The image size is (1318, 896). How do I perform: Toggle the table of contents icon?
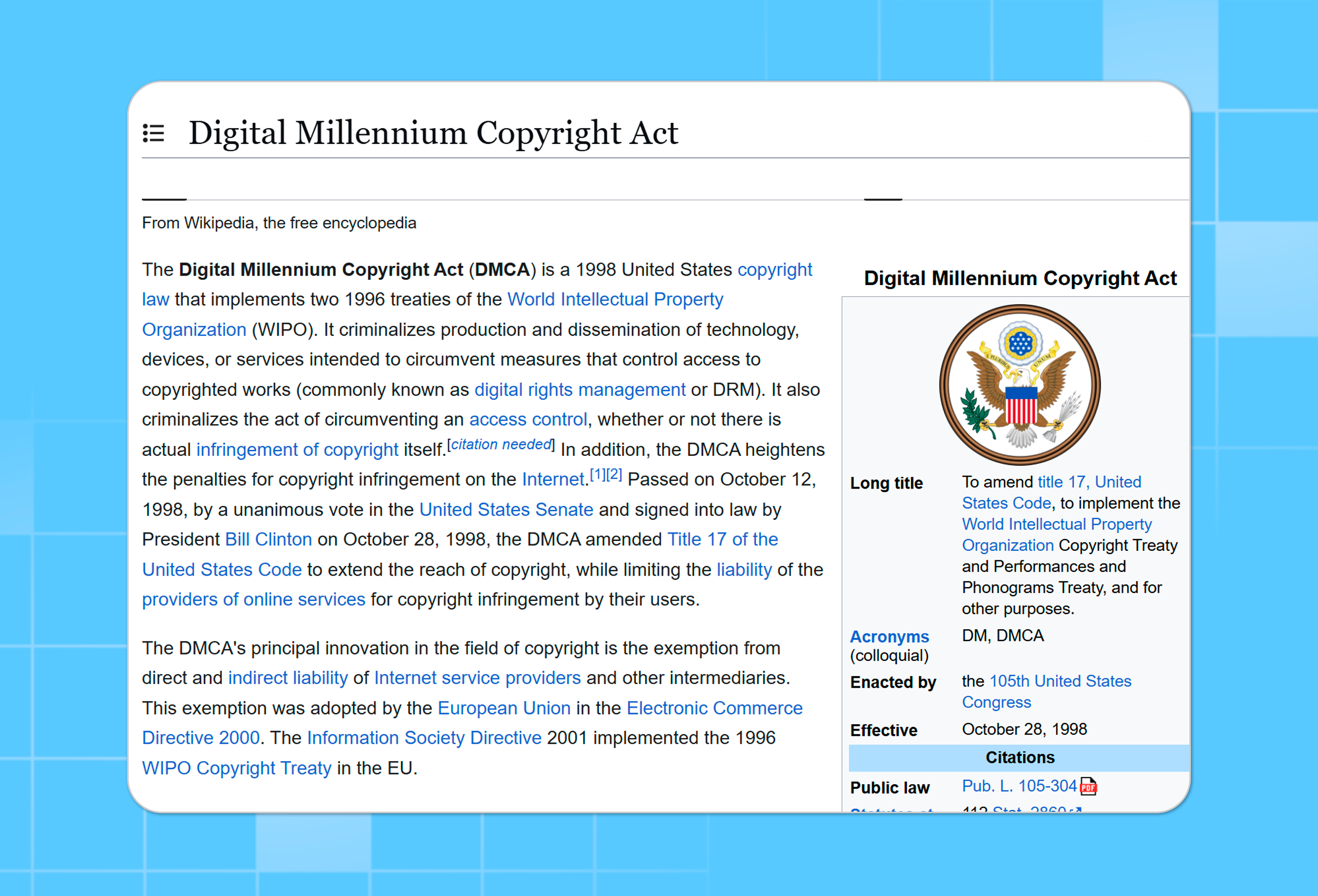click(x=153, y=133)
